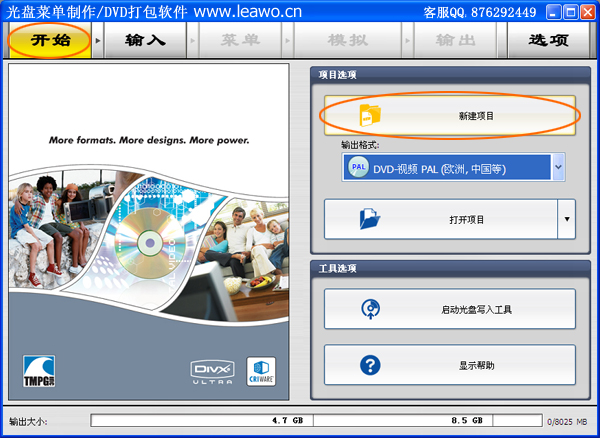The image size is (600, 438).
Task: Click the 输出大小 label
Action: tap(28, 422)
